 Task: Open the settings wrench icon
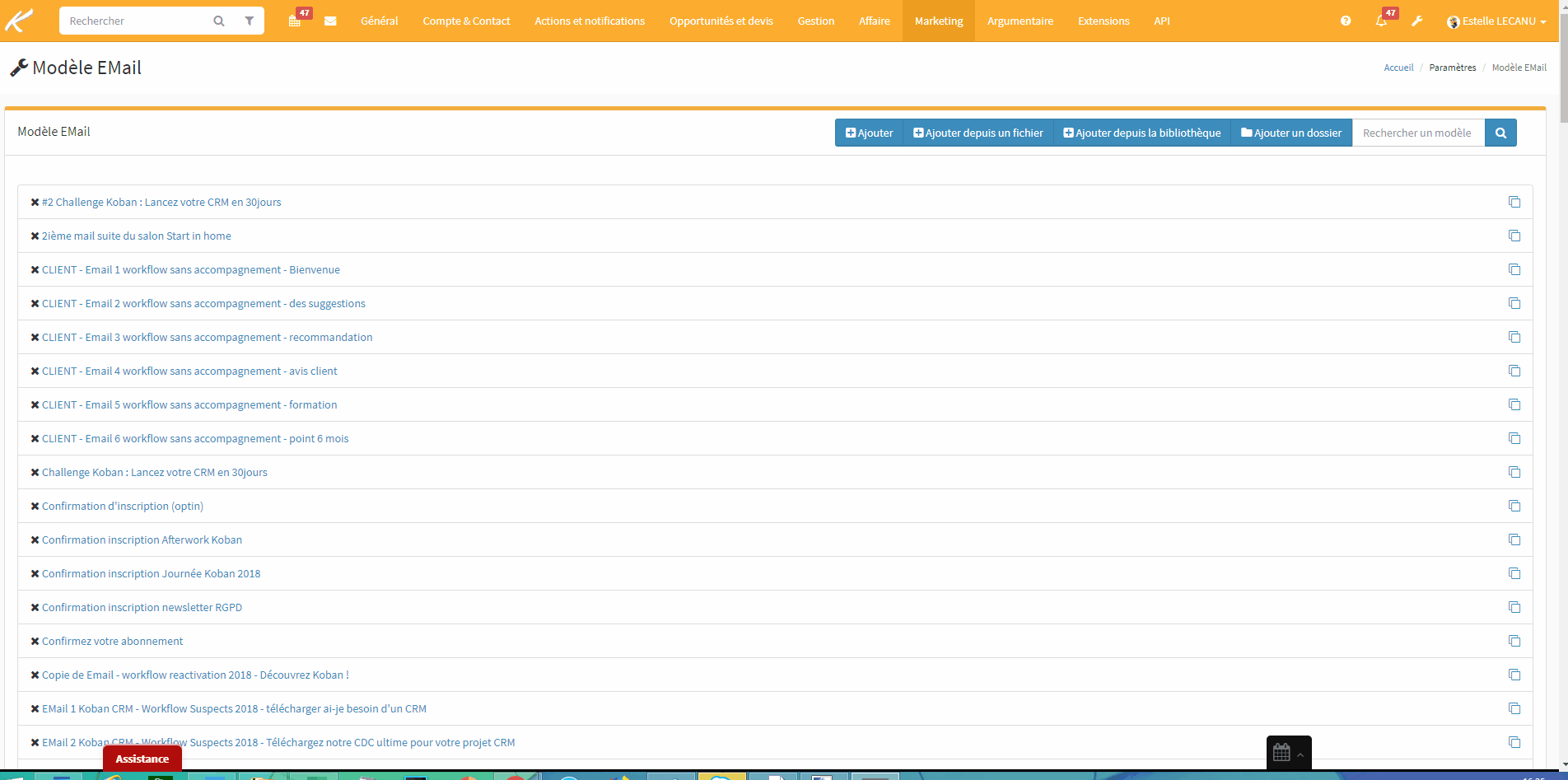(x=1417, y=21)
